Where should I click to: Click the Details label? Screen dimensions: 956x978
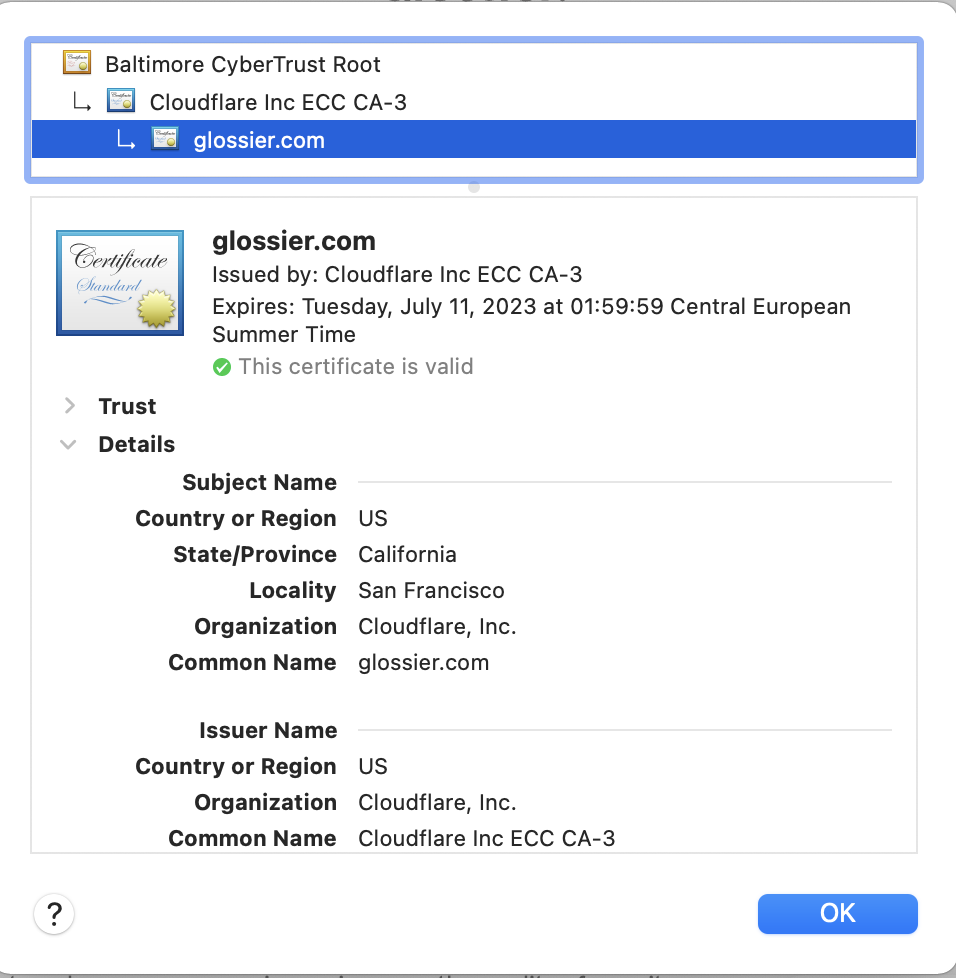(x=137, y=445)
